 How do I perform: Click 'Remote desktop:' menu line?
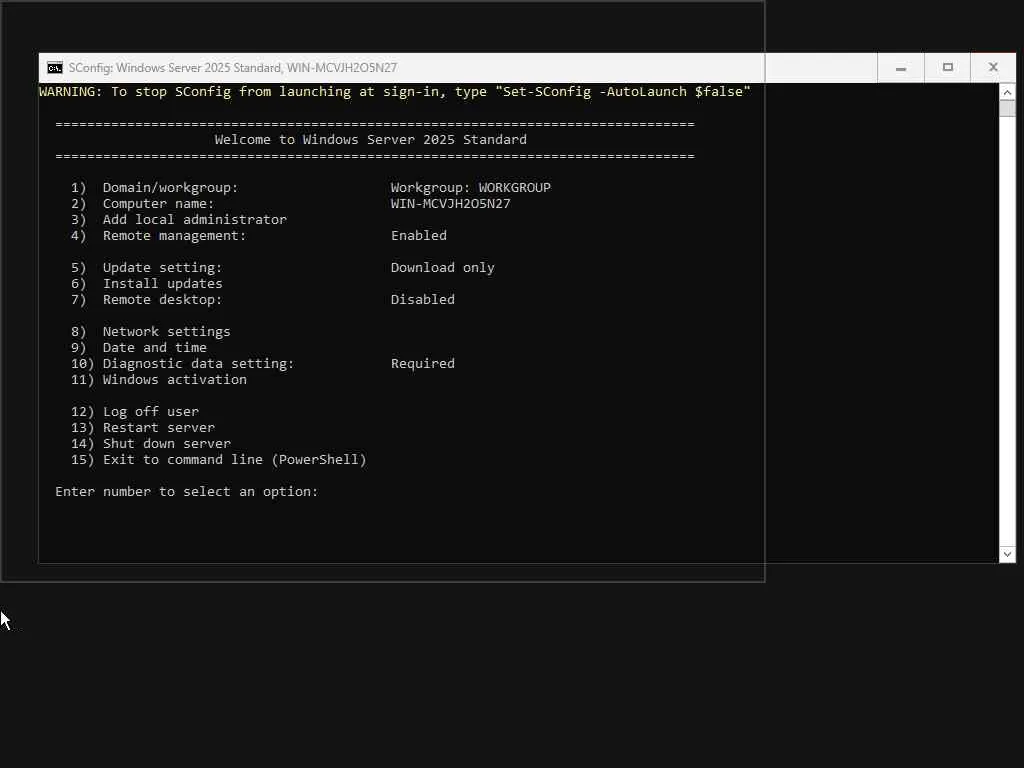point(147,300)
